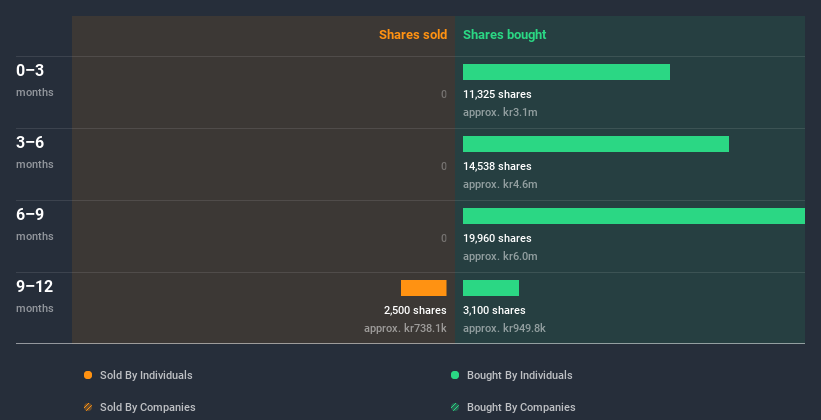Click the 6–9 months row label
Image resolution: width=821 pixels, height=420 pixels.
point(35,224)
